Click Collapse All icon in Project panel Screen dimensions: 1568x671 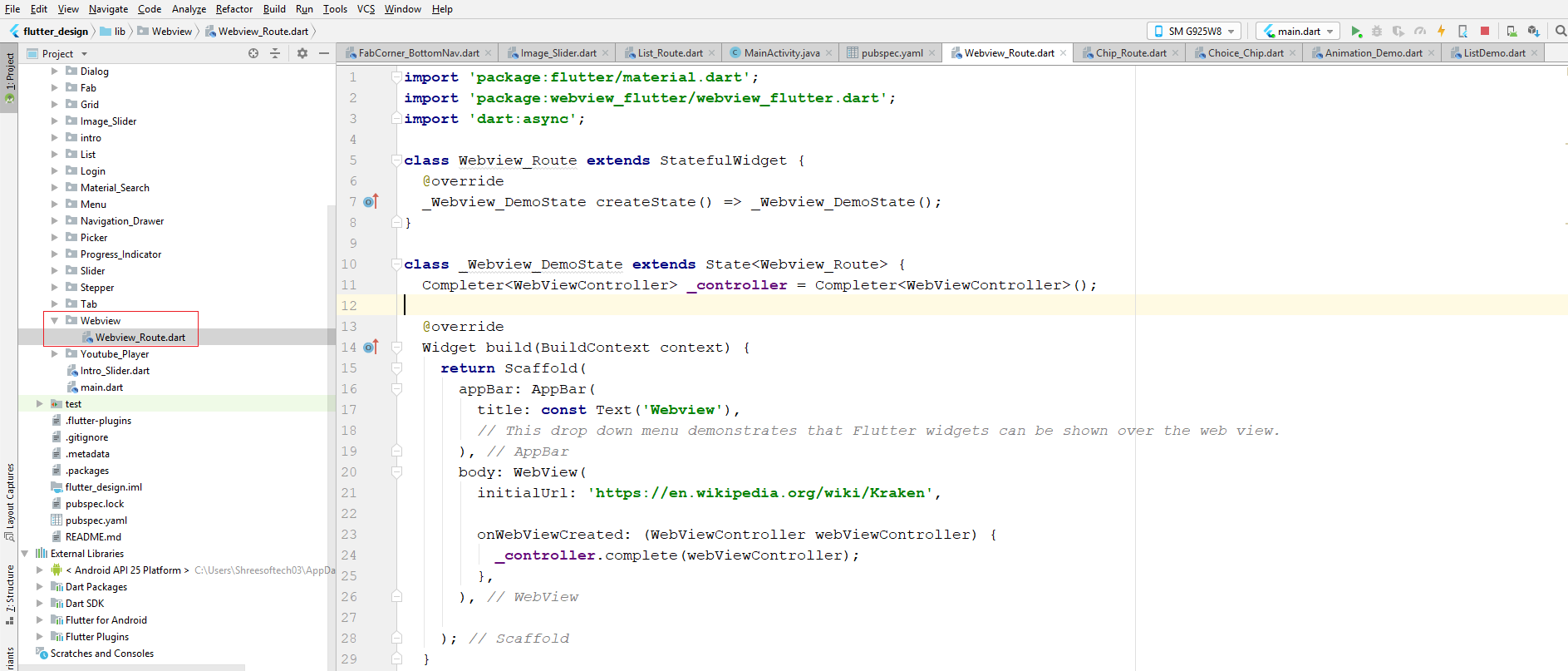(x=275, y=53)
